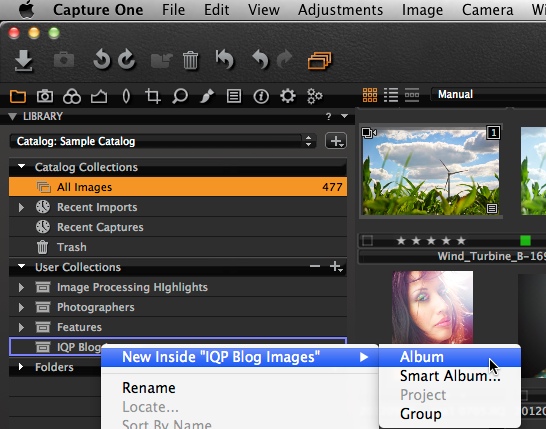This screenshot has width=546, height=429.
Task: Expand the Features group
Action: (21, 327)
